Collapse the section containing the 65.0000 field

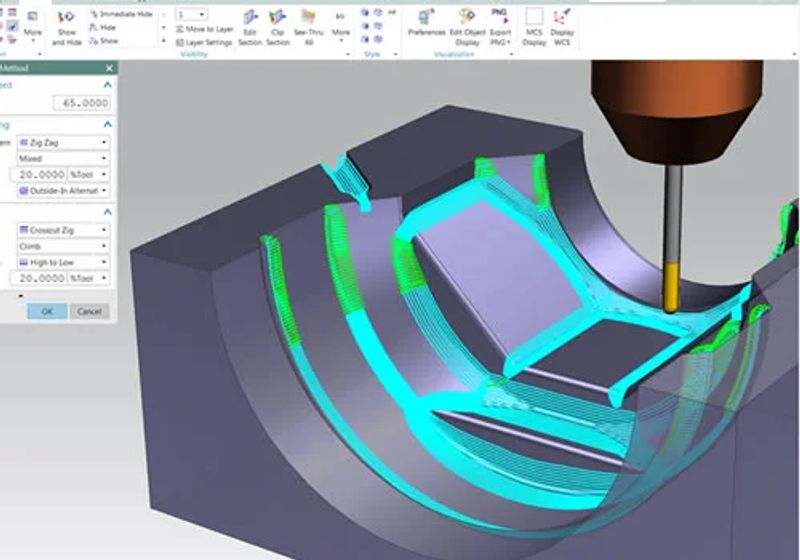click(108, 85)
